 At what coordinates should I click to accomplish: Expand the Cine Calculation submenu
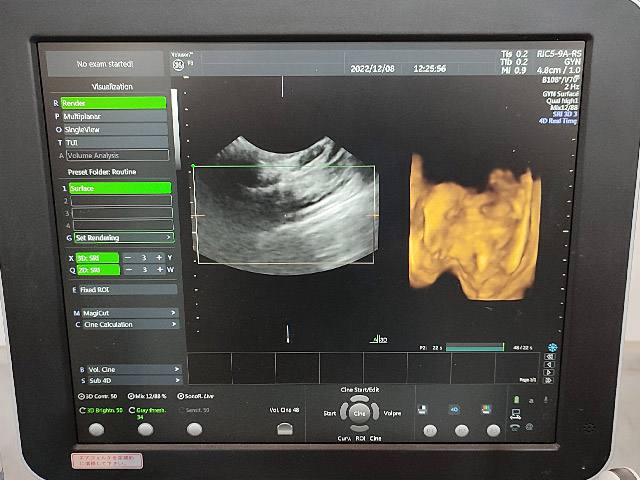click(131, 324)
